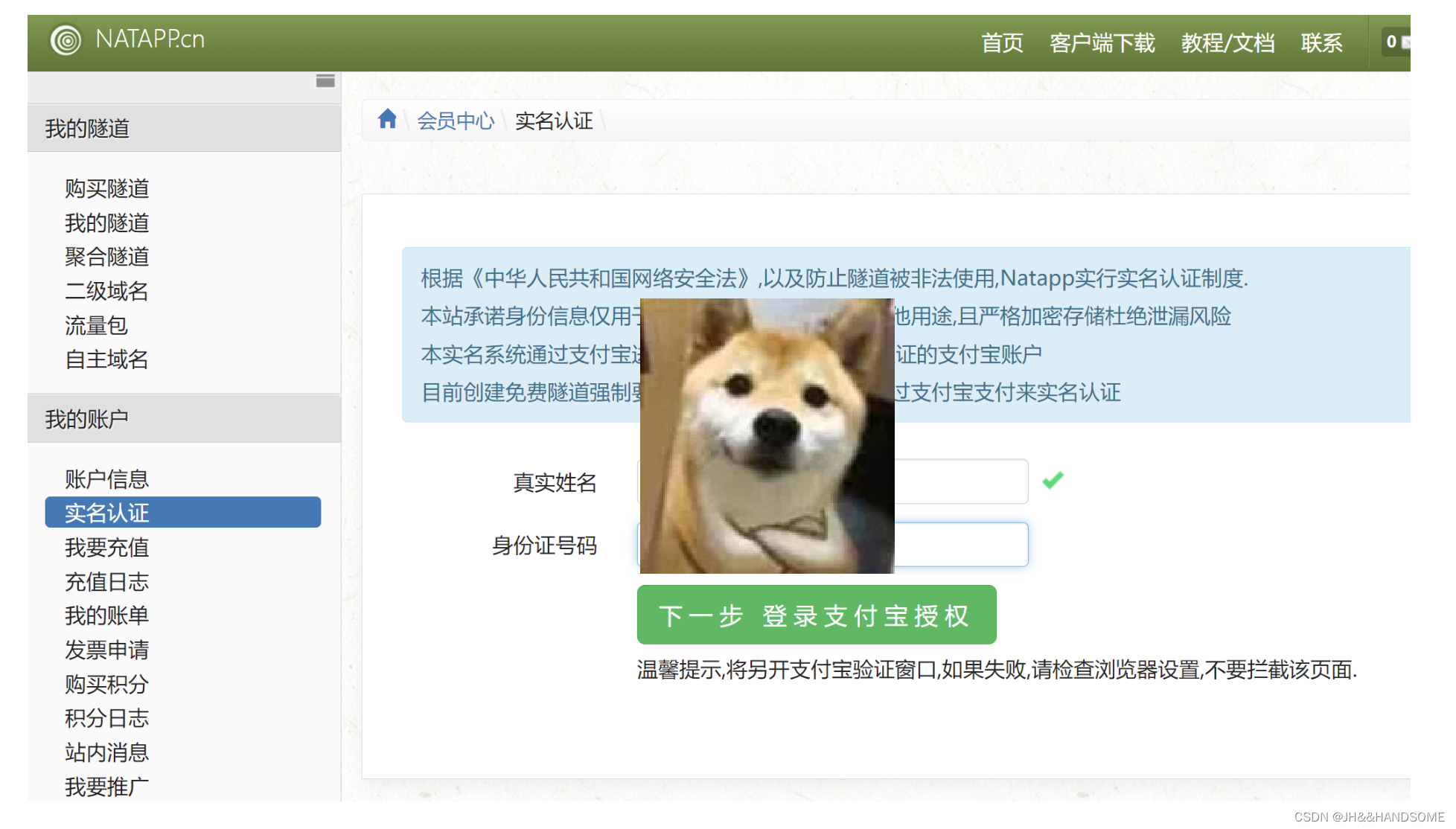This screenshot has height=829, width=1456.
Task: Toggle the sidebar collapse hamburger icon
Action: pyautogui.click(x=325, y=81)
